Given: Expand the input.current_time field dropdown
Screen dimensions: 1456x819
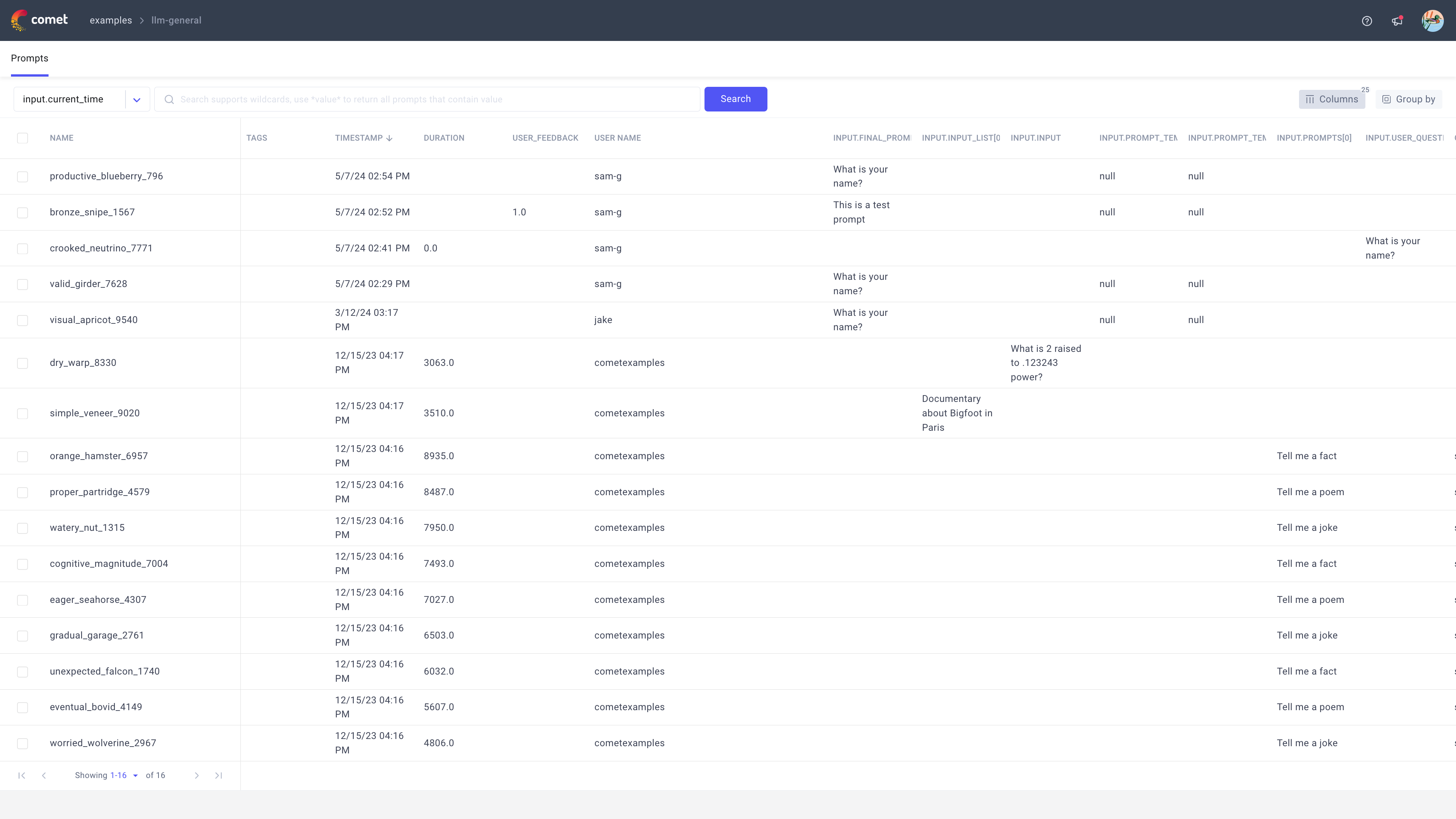Looking at the screenshot, I should 136,99.
